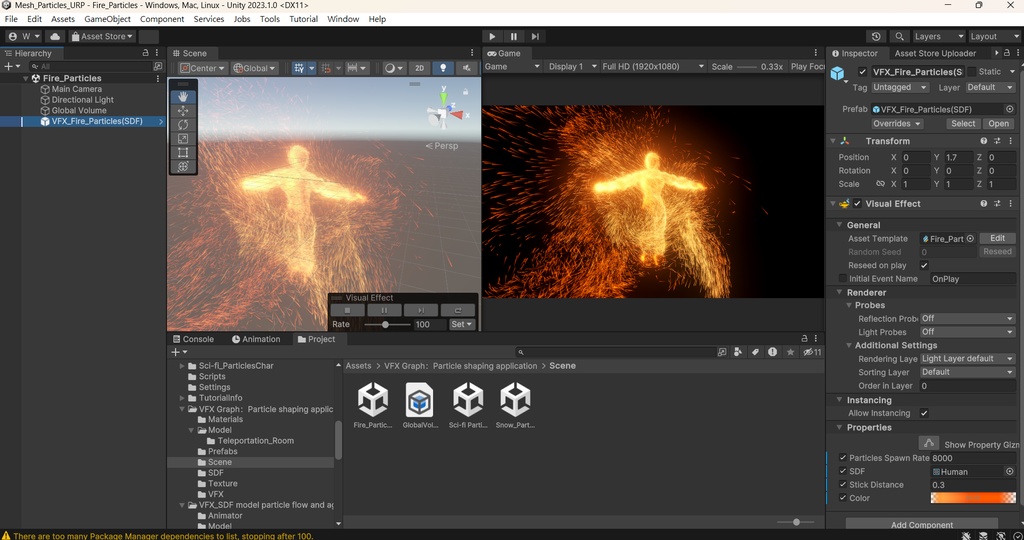Open Visual Effect component help icon
Viewport: 1024px width, 540px height.
[984, 204]
